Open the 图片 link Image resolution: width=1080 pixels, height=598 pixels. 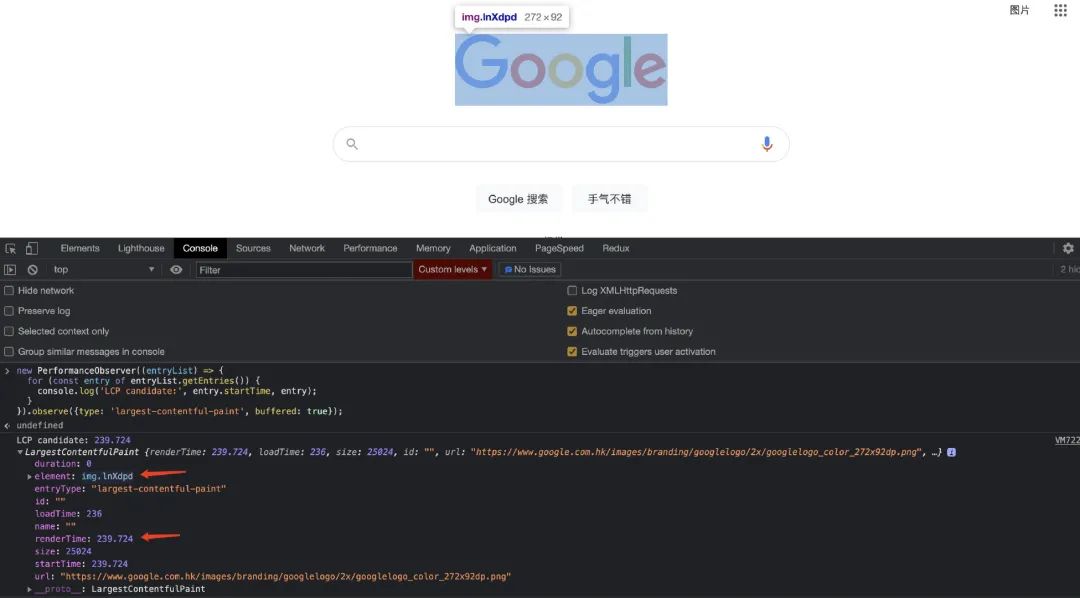1019,10
